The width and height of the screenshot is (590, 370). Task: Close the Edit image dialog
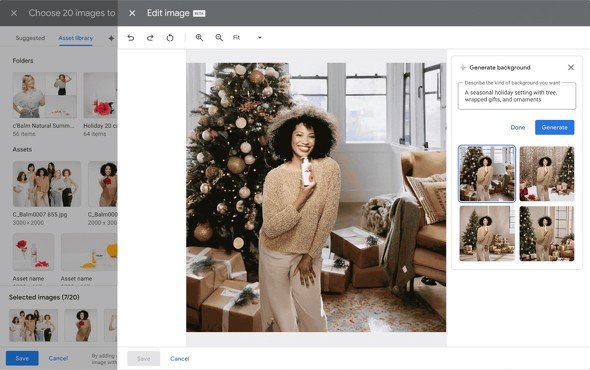tap(132, 13)
